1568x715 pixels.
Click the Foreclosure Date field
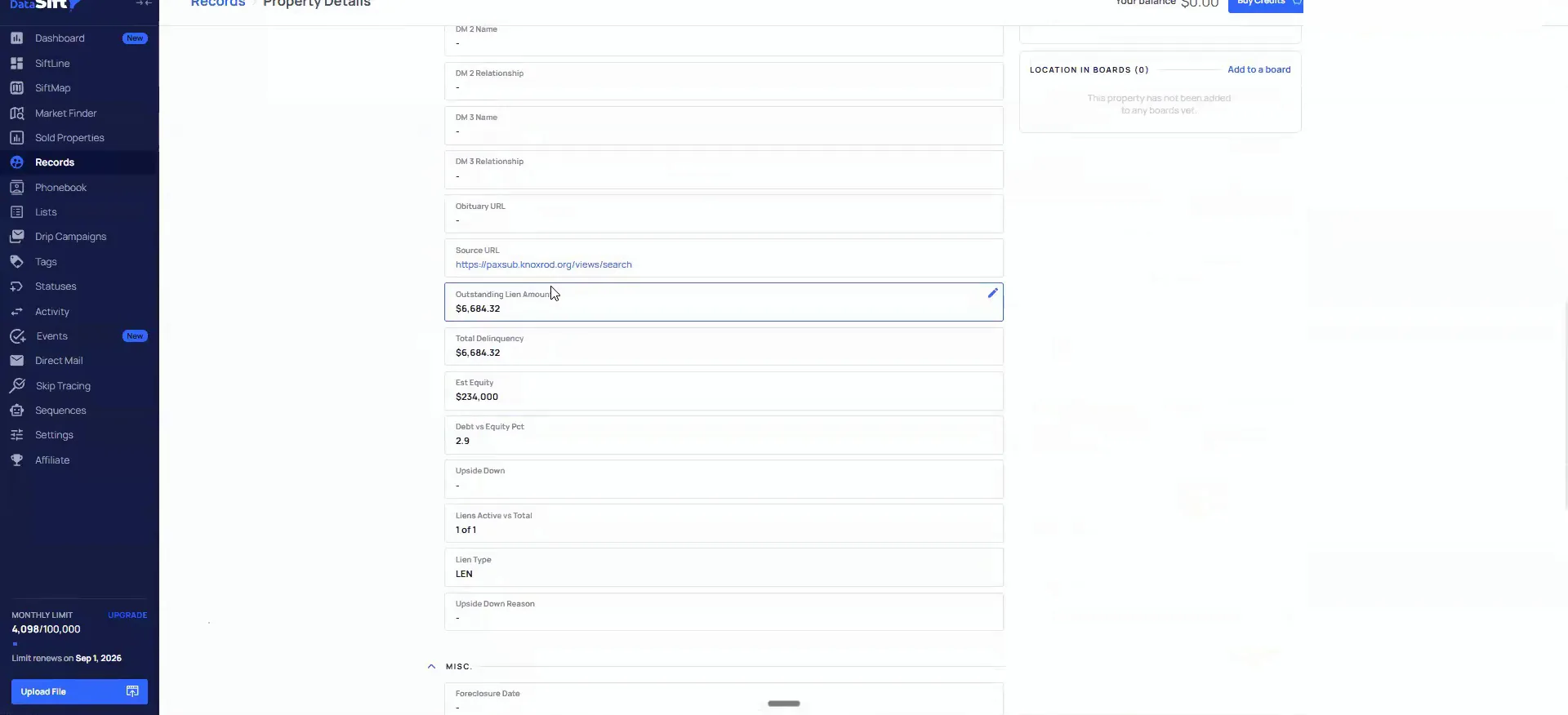pyautogui.click(x=724, y=700)
